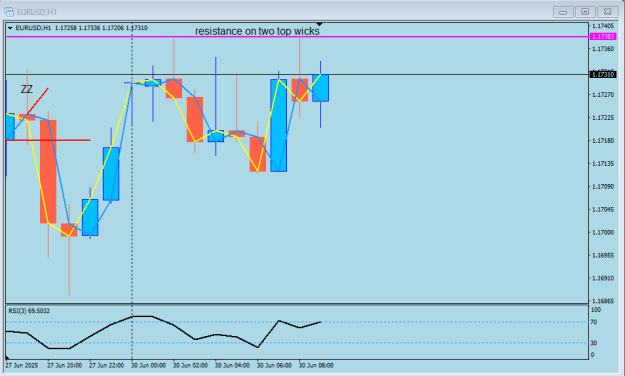This screenshot has width=625, height=376.
Task: Click the chart window icon beside EURUSD,H1 title
Action: point(9,12)
